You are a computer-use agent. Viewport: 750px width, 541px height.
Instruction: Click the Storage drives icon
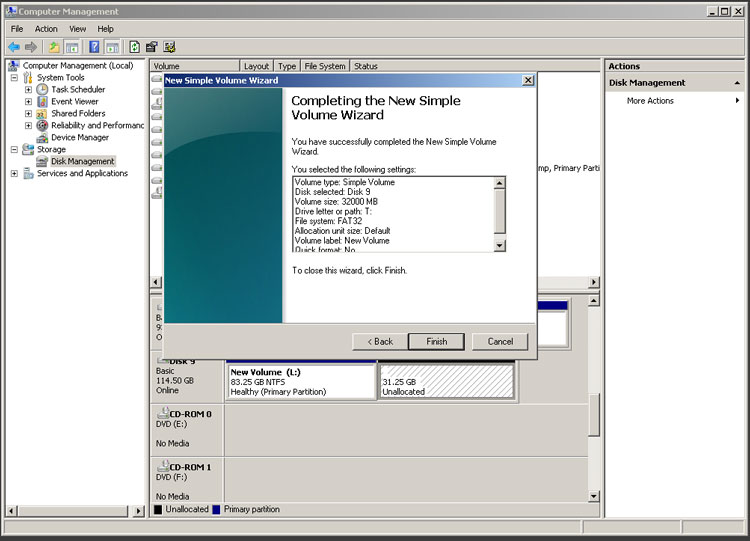(28, 149)
